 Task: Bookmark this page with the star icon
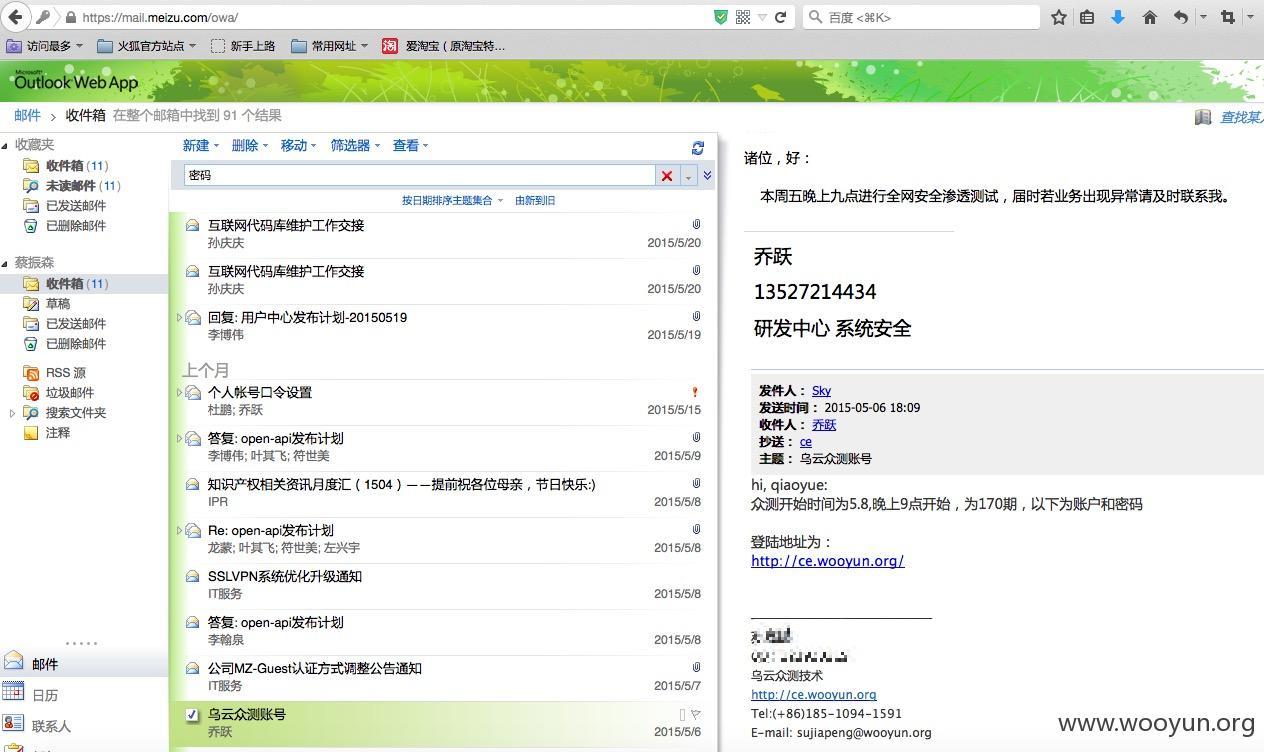(1059, 17)
